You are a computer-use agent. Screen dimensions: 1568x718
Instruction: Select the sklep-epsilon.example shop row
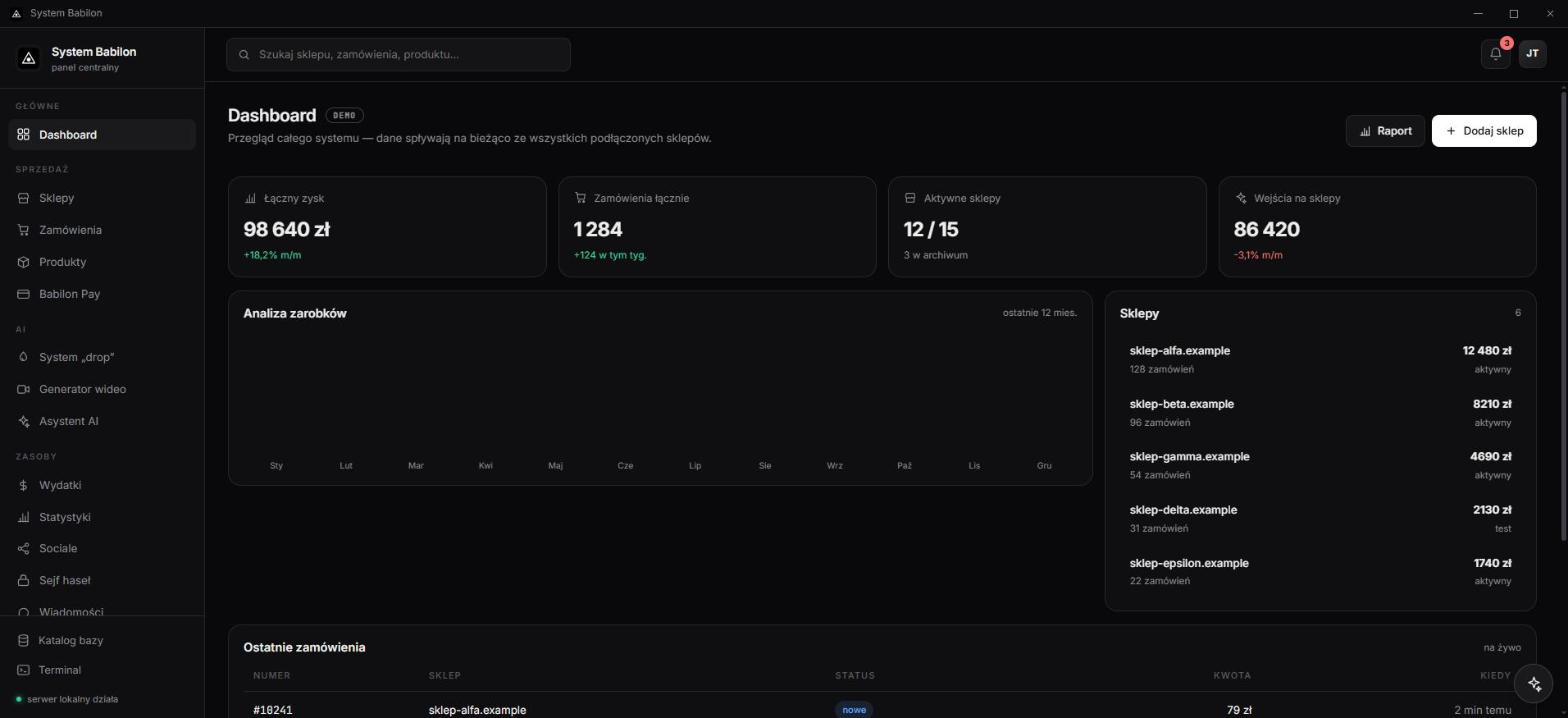(1320, 572)
